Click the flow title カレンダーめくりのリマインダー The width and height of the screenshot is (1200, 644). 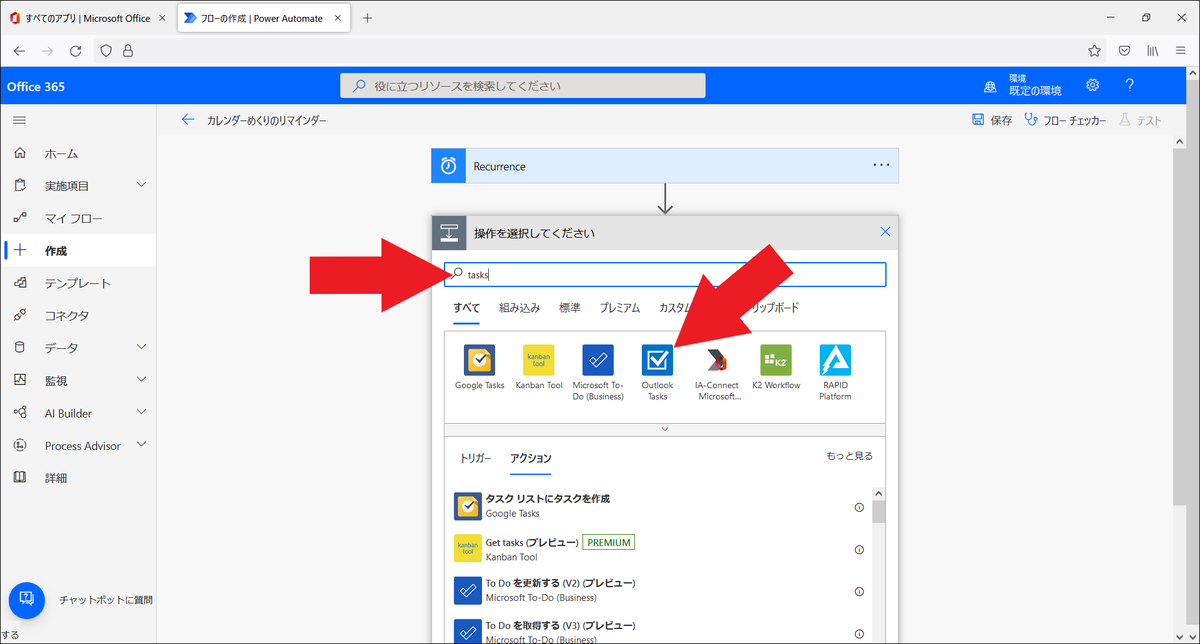click(x=267, y=120)
